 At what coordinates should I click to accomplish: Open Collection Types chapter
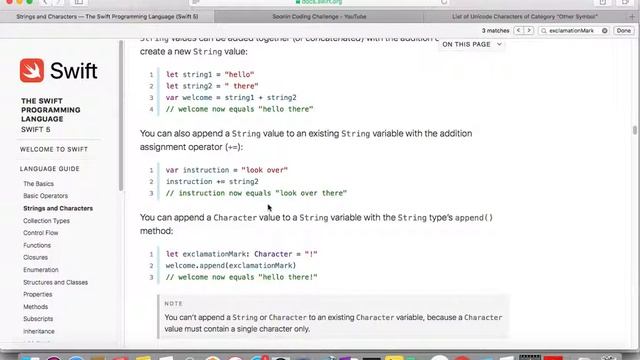[x=47, y=221]
